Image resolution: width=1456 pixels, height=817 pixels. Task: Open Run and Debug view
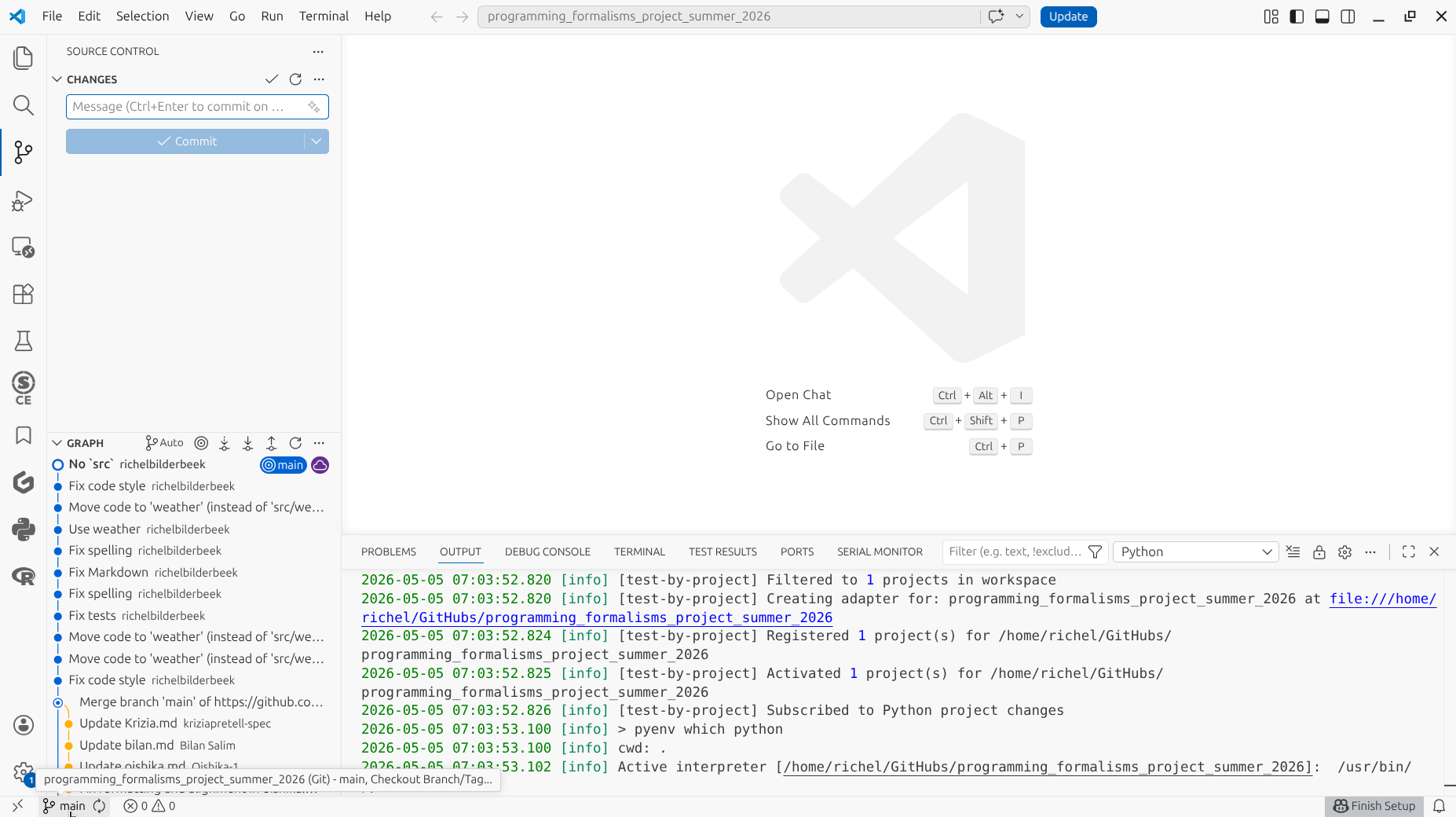click(x=24, y=200)
